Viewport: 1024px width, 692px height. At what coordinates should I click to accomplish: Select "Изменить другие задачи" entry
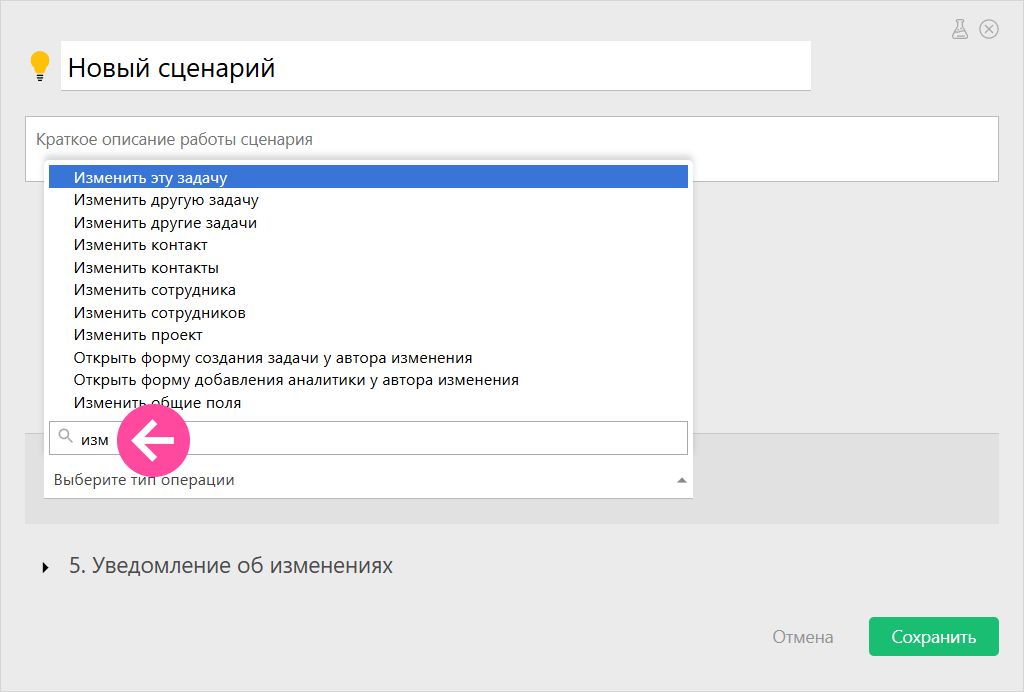coord(368,223)
